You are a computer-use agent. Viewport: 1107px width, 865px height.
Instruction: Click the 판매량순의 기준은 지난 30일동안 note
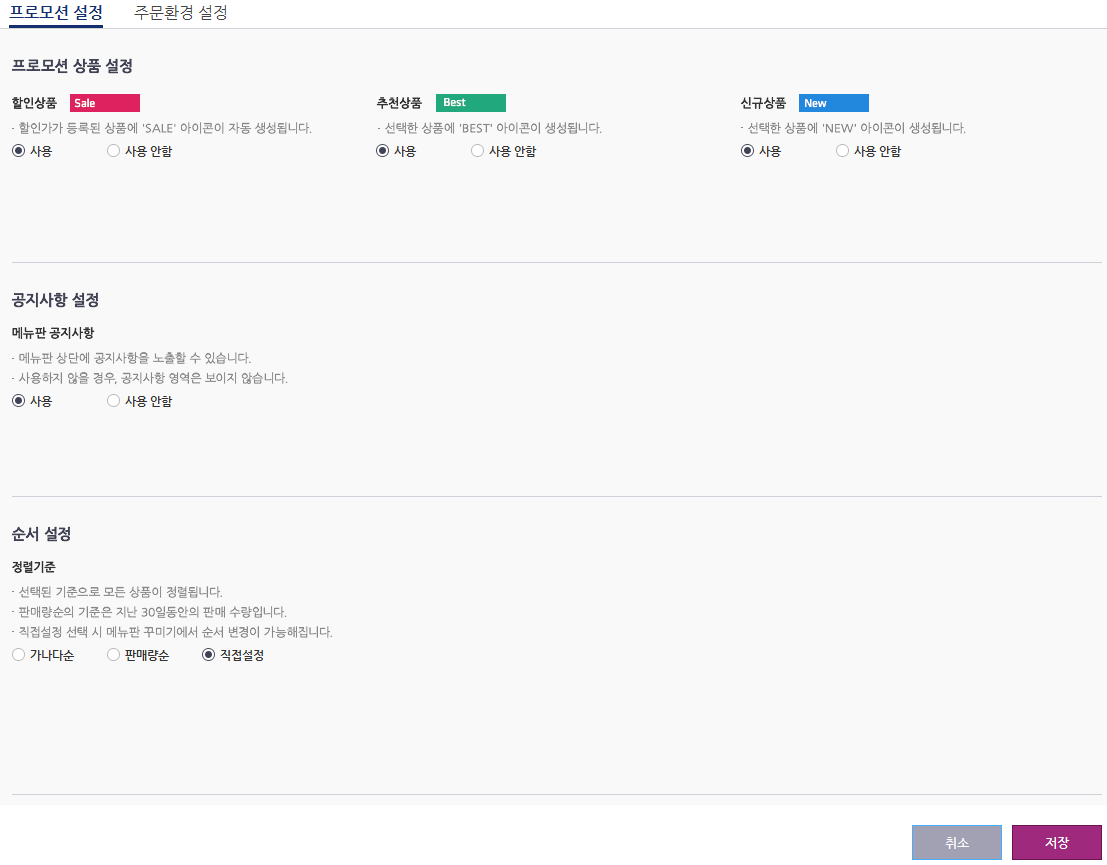pyautogui.click(x=149, y=612)
